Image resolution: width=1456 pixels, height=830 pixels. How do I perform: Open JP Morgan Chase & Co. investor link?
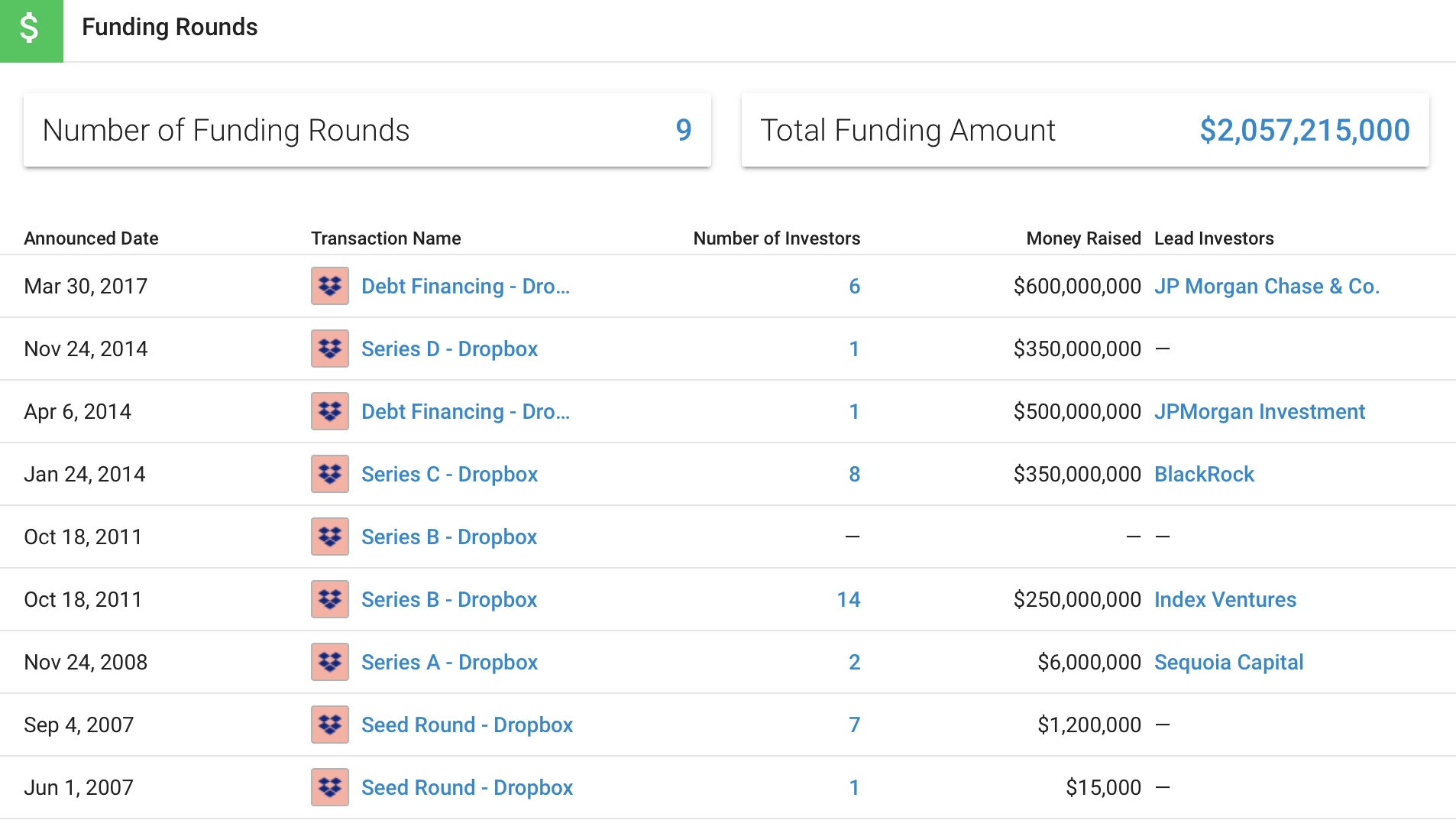(x=1267, y=286)
